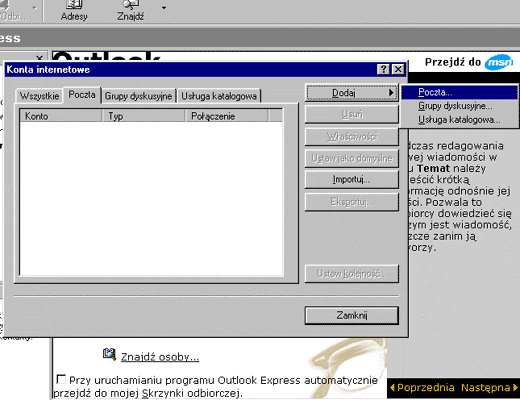Toggle the go-to-inbox-at-startup checkbox
520x400 pixels.
[61, 379]
